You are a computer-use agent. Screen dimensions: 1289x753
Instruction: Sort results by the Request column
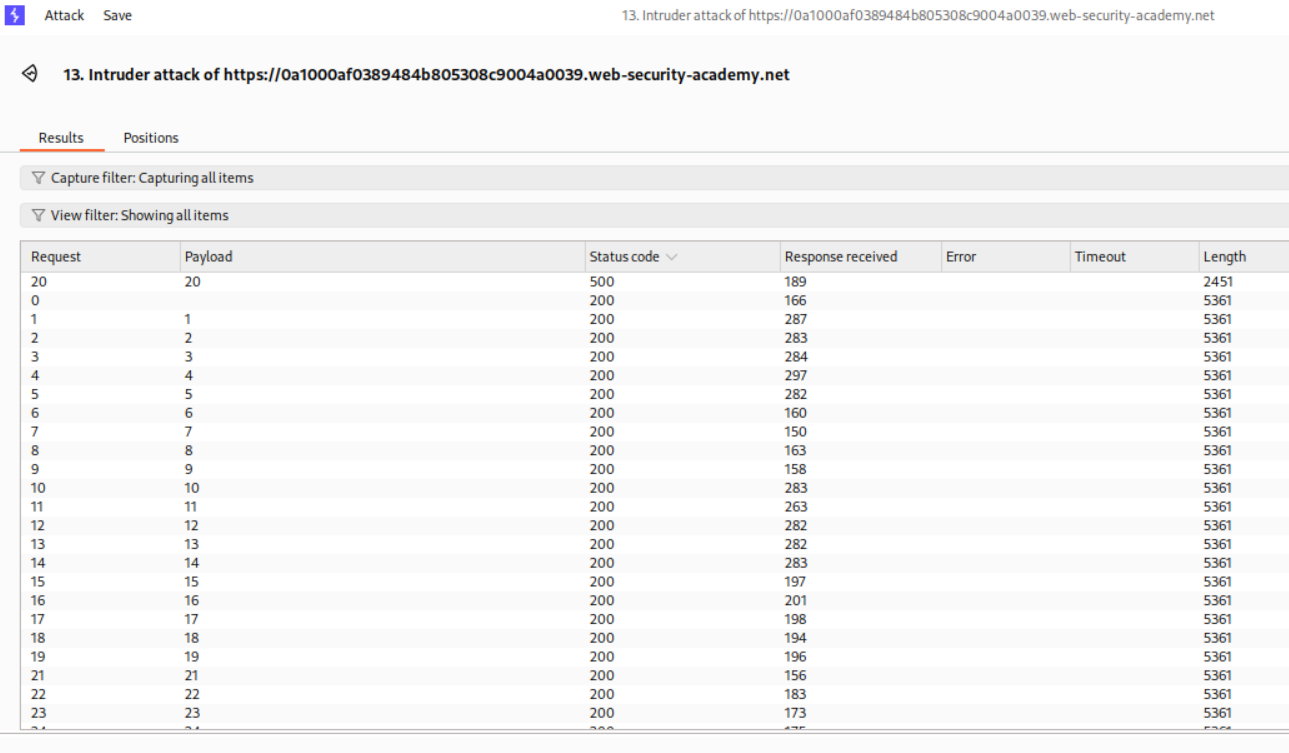(x=53, y=256)
